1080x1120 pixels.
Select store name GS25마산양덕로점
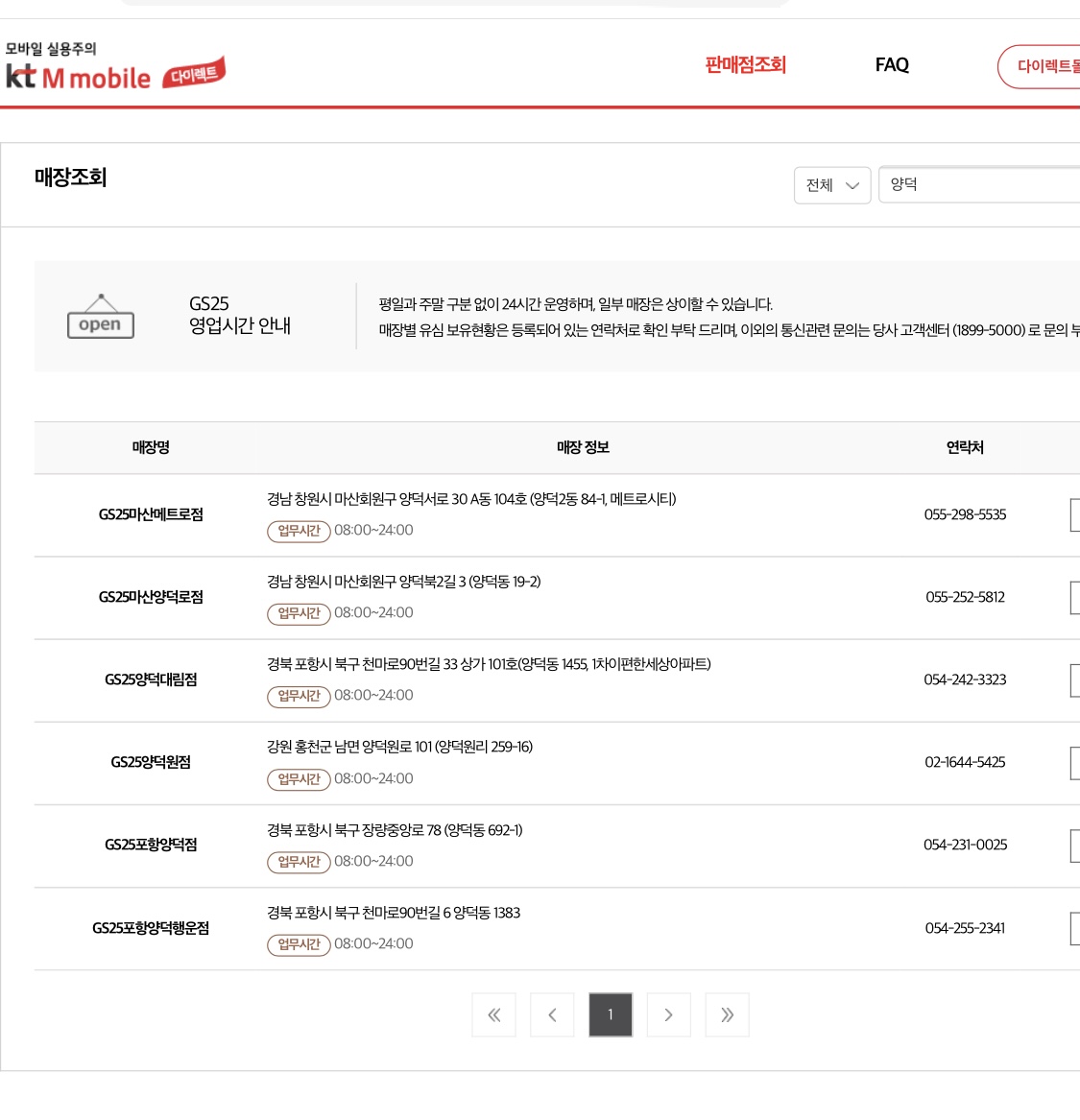(151, 597)
